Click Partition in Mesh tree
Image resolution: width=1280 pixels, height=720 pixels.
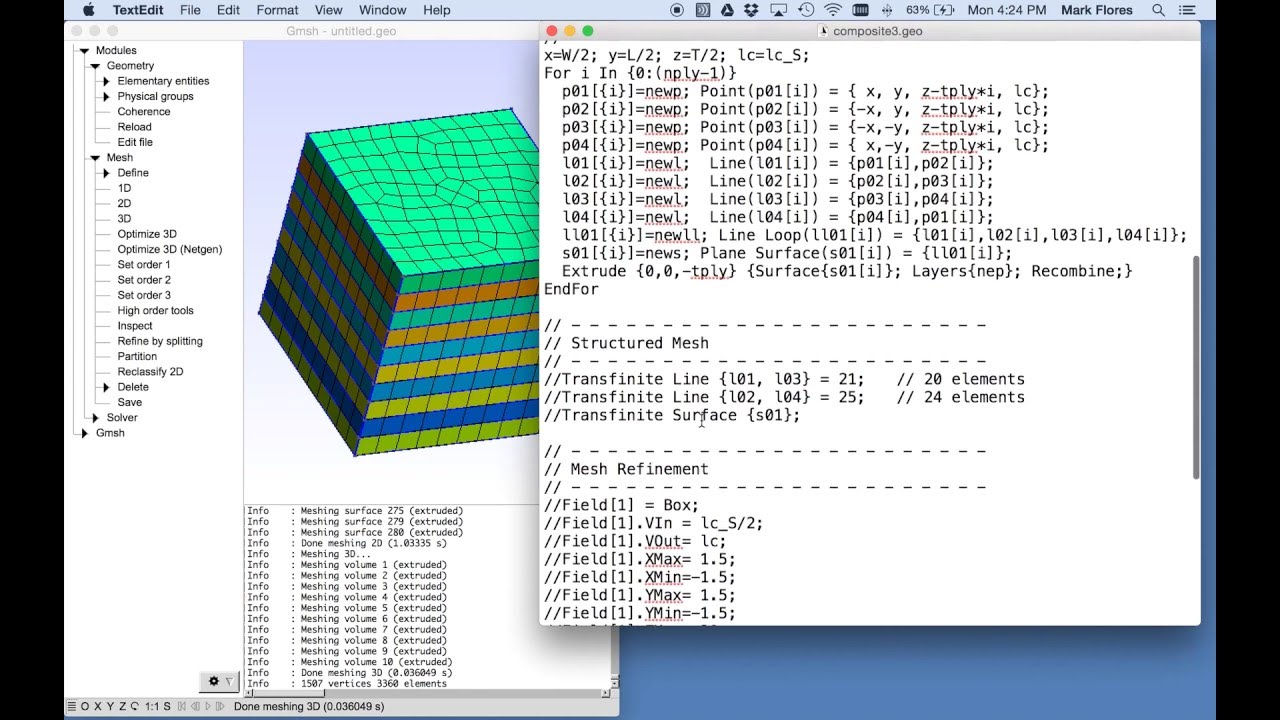137,356
